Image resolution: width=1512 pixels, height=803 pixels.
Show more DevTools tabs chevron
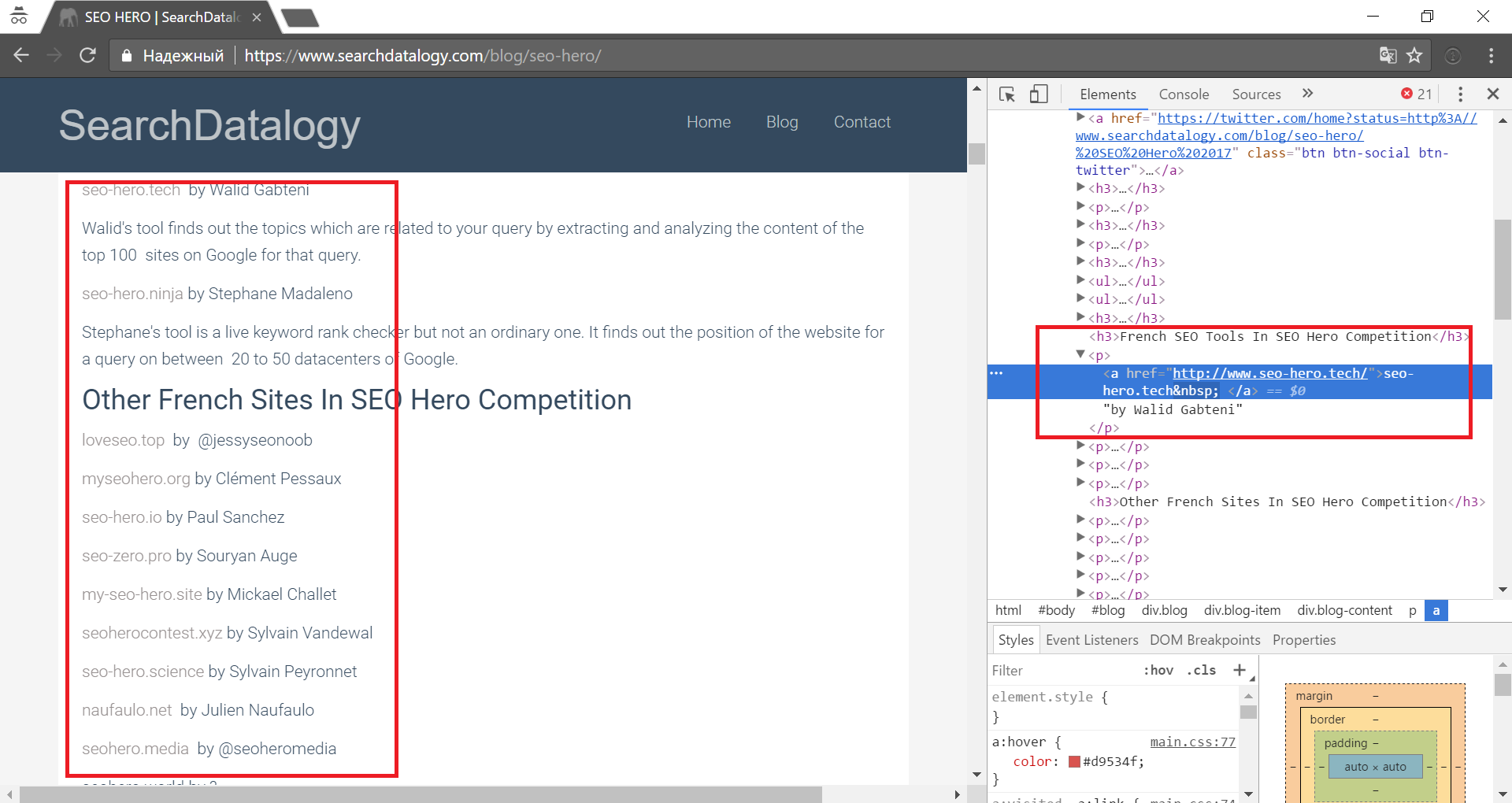[1307, 94]
